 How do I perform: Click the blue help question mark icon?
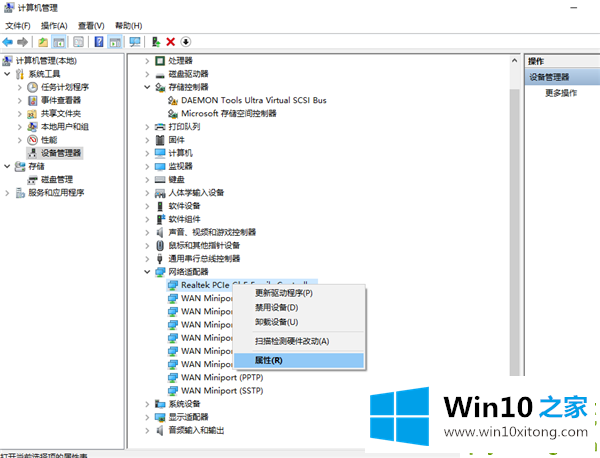click(99, 41)
